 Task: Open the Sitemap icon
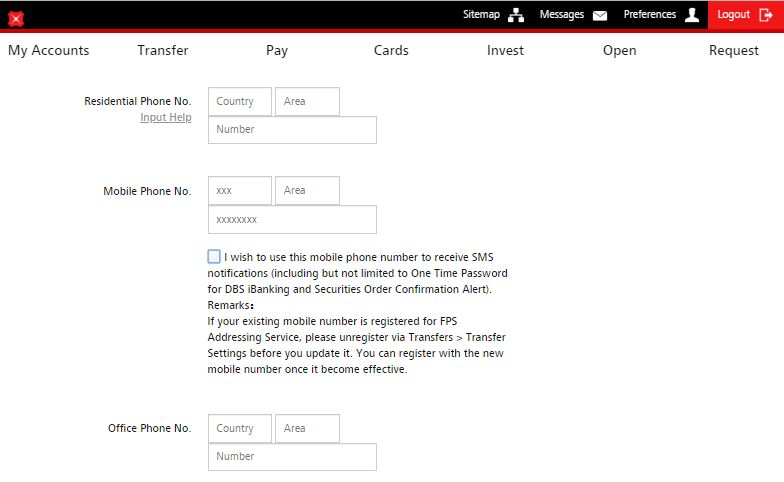516,15
